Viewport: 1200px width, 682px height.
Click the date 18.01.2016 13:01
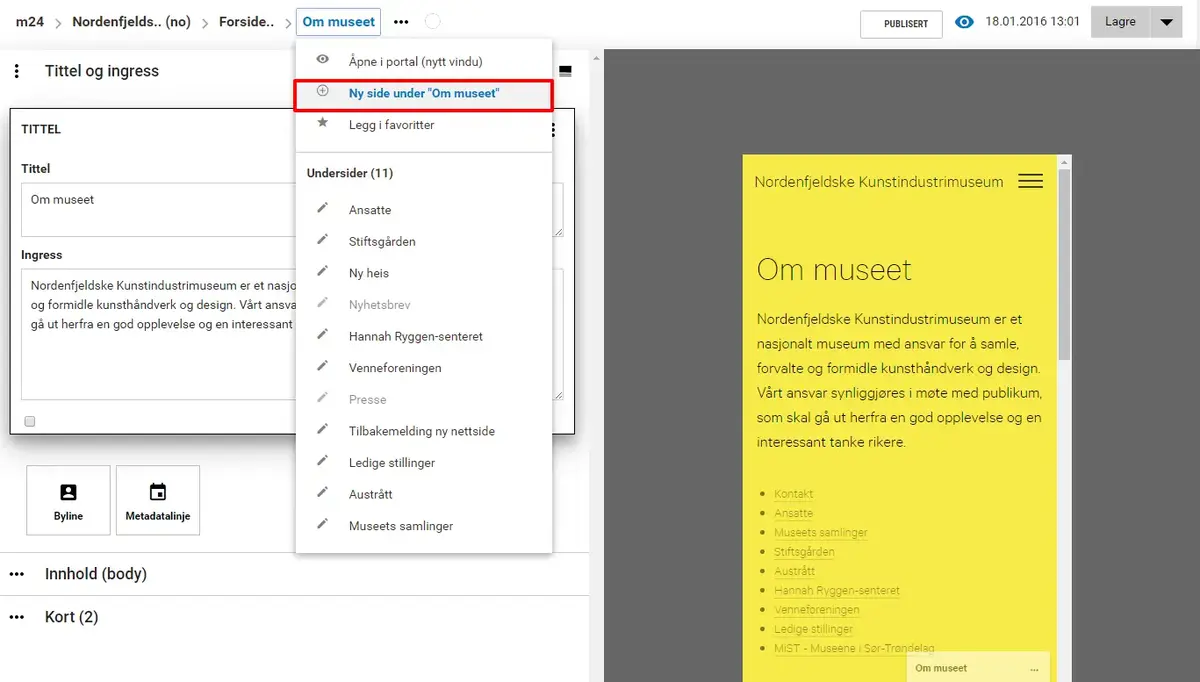click(1033, 21)
